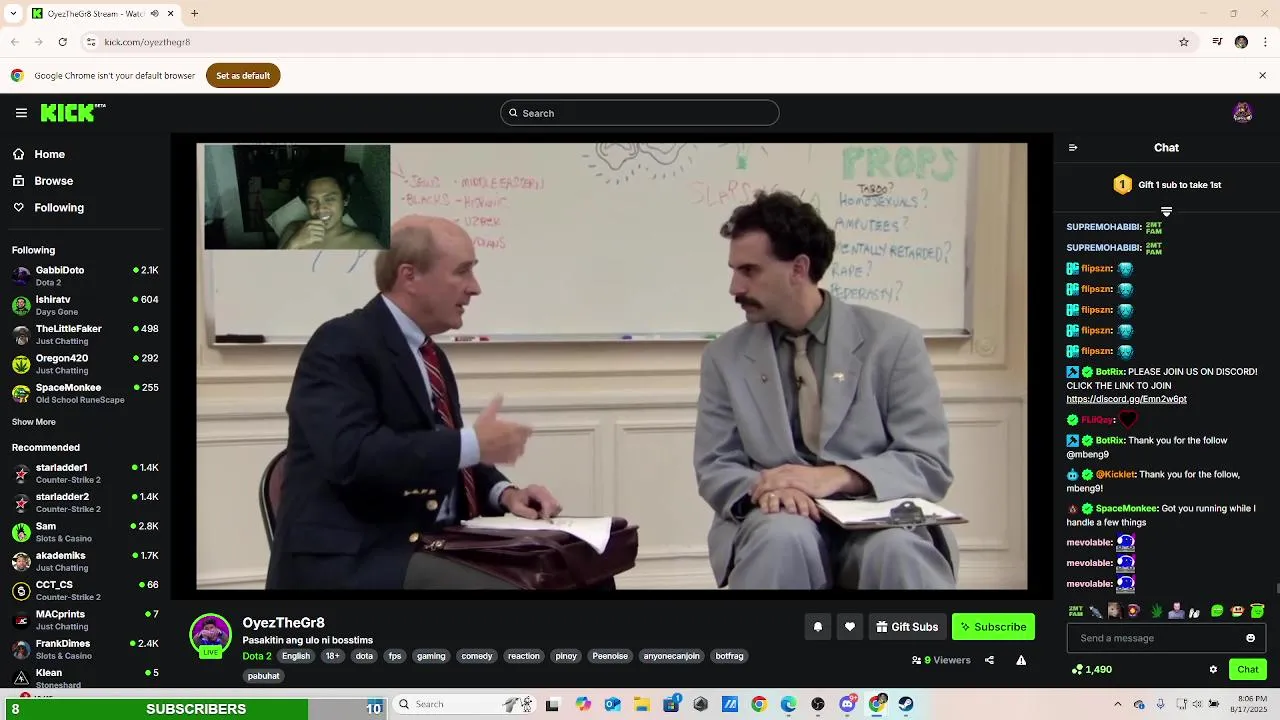The image size is (1280, 720).
Task: Dismiss the default browser infobar
Action: pos(1262,76)
